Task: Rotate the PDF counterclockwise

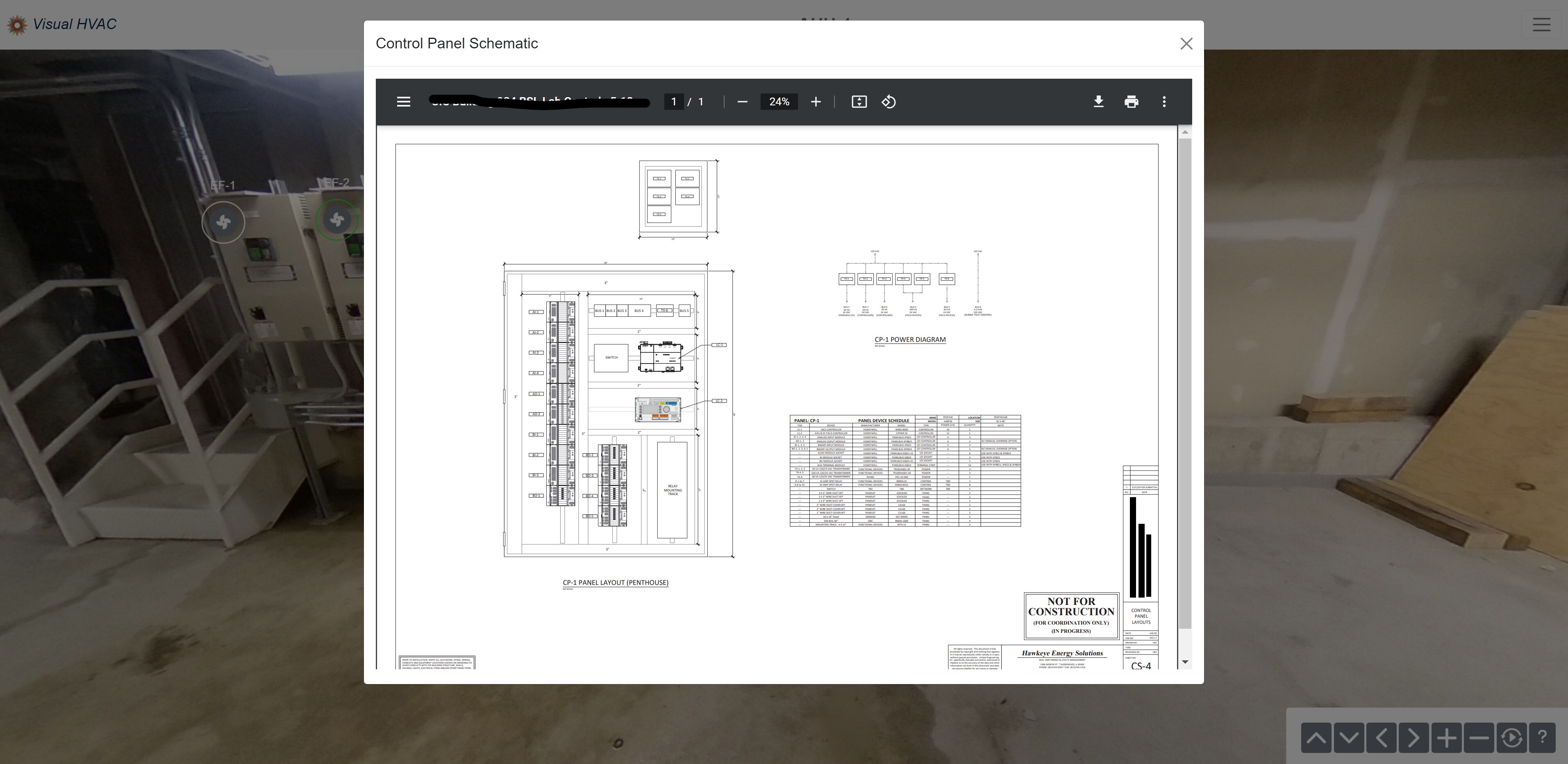Action: 889,102
